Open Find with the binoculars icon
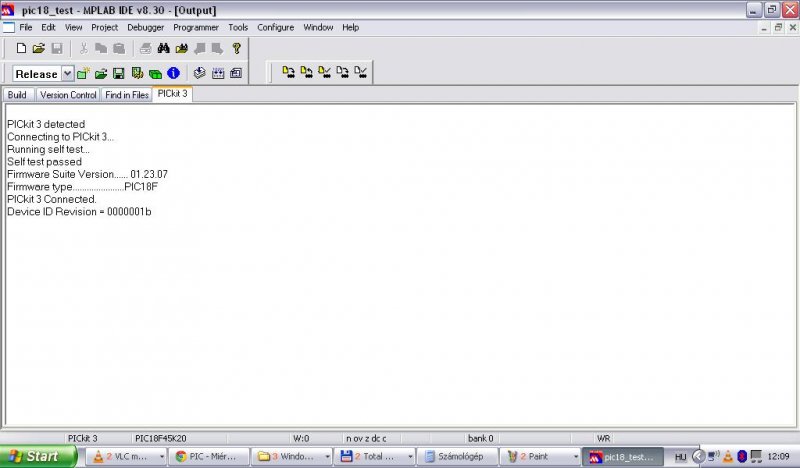 [163, 48]
